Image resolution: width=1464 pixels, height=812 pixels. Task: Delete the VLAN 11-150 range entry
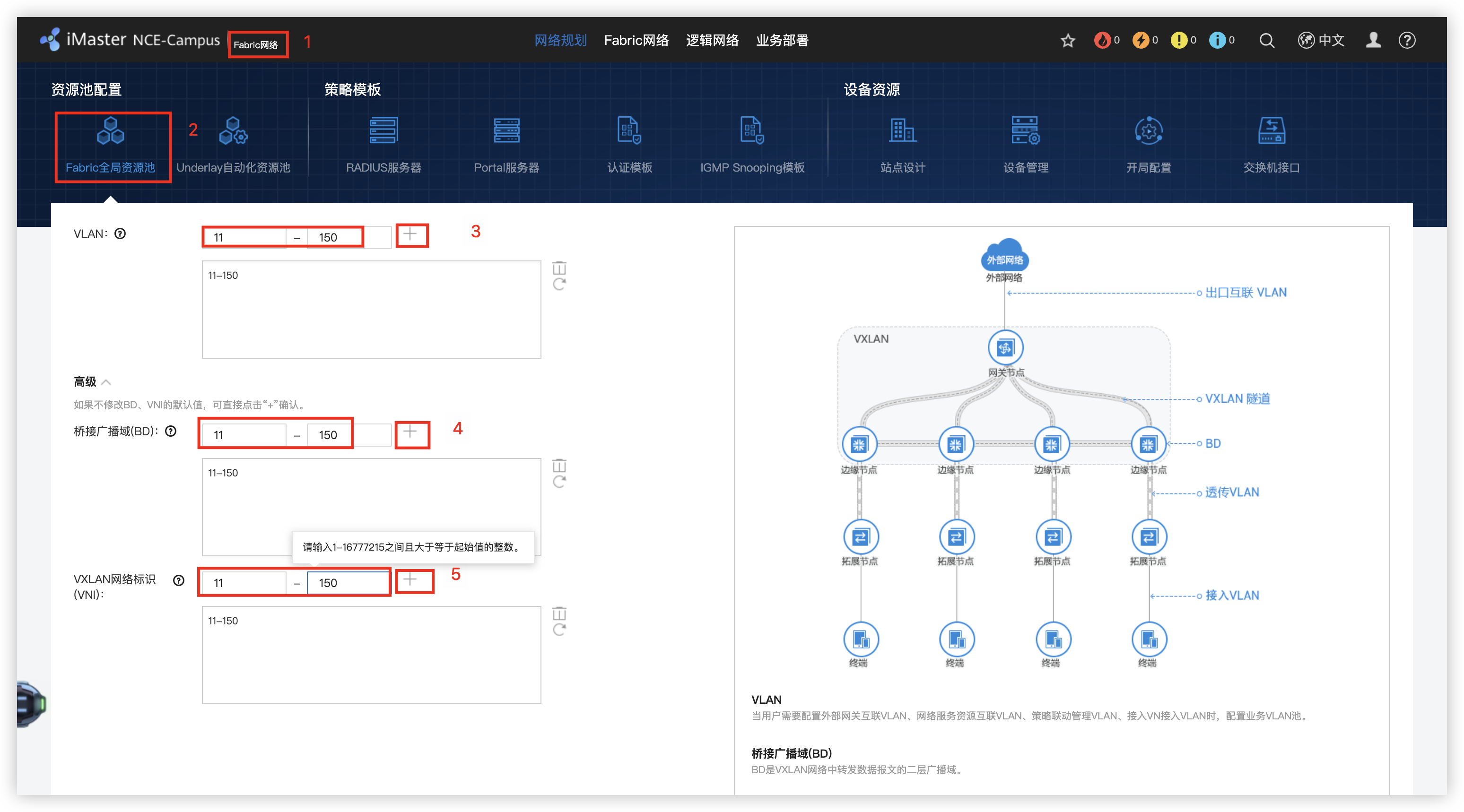coord(559,268)
